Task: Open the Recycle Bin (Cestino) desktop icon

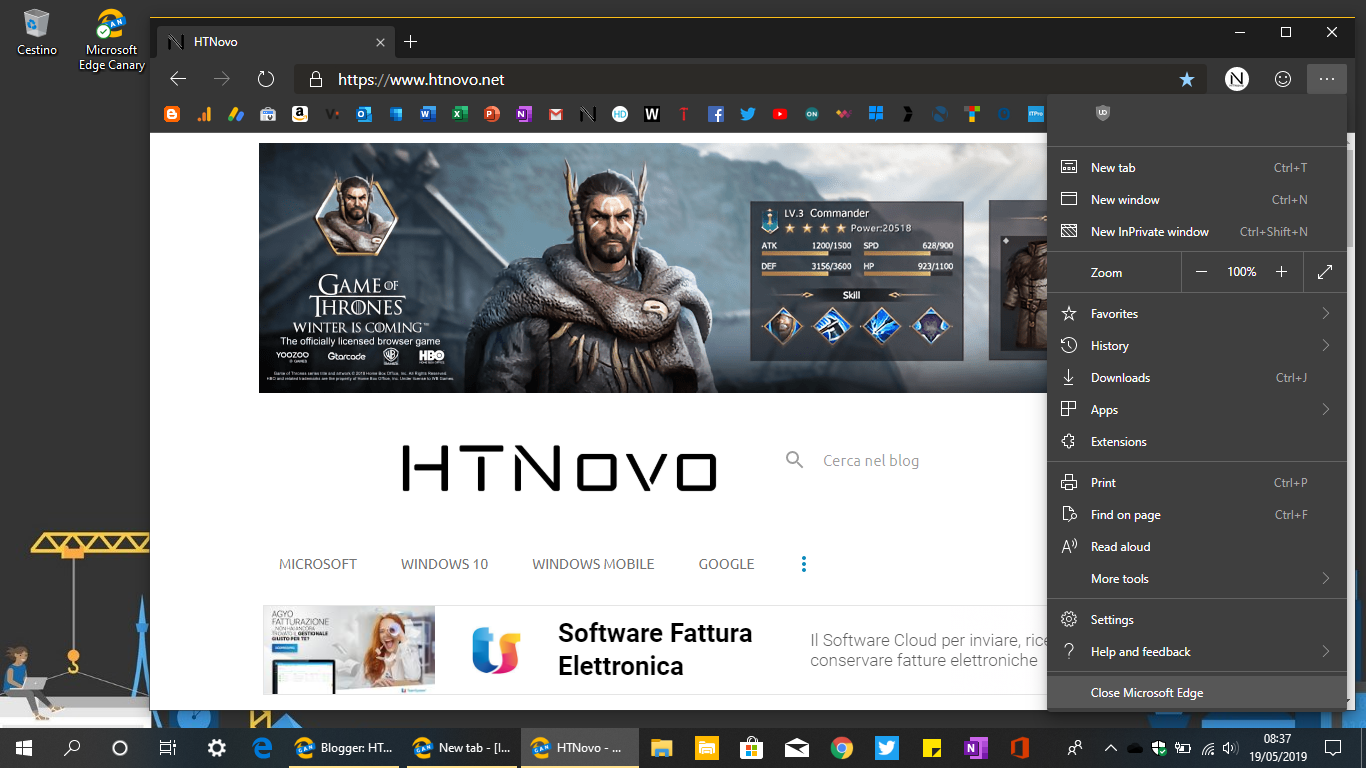Action: (x=37, y=32)
